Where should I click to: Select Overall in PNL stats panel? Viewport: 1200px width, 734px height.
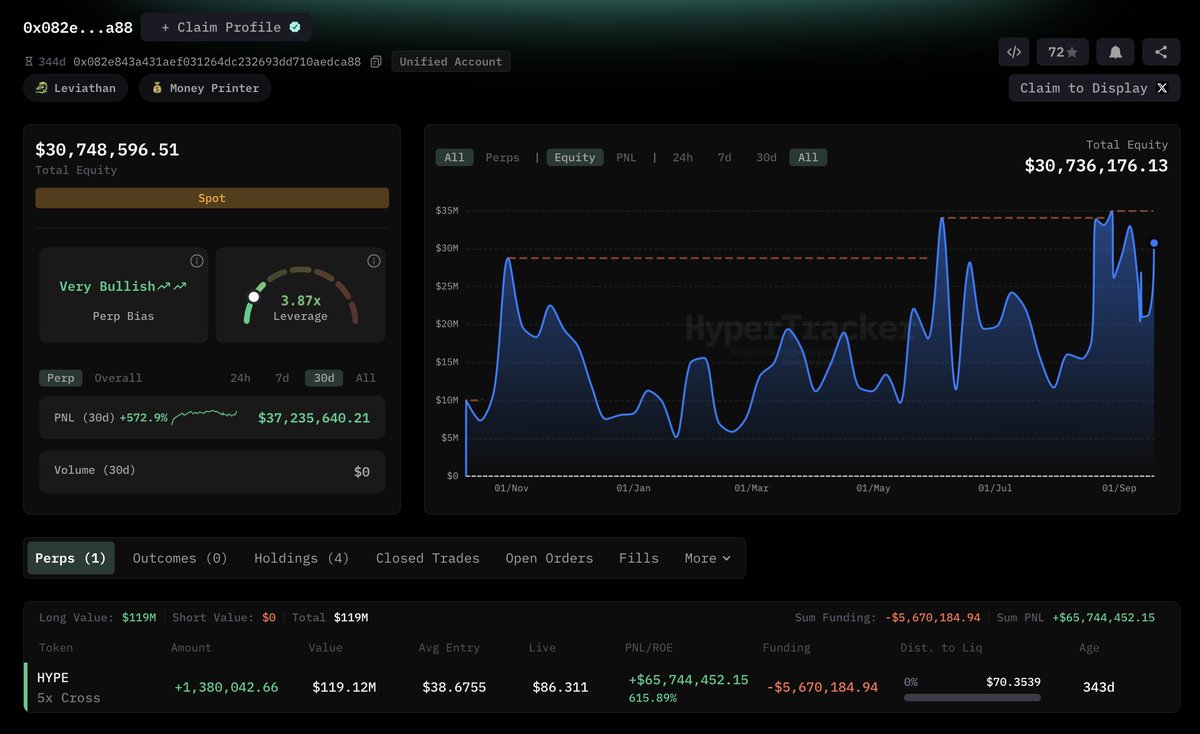tap(118, 378)
